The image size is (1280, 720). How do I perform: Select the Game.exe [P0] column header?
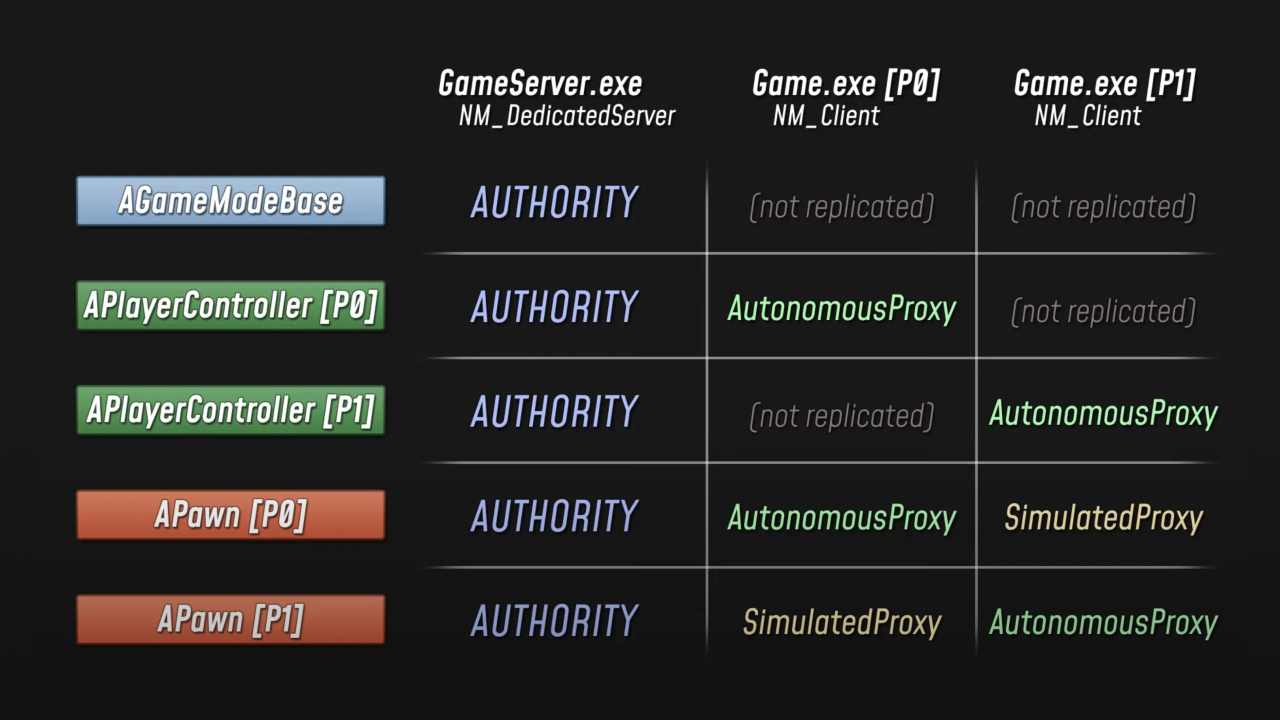(845, 84)
